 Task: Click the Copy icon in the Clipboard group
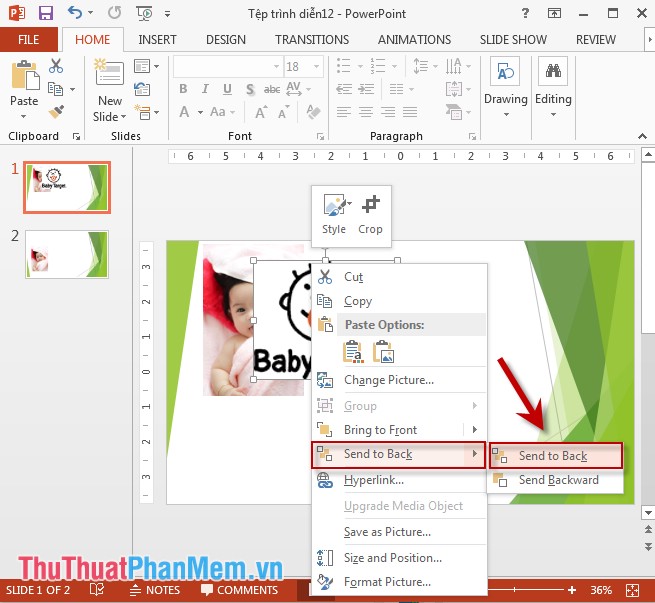tap(55, 89)
